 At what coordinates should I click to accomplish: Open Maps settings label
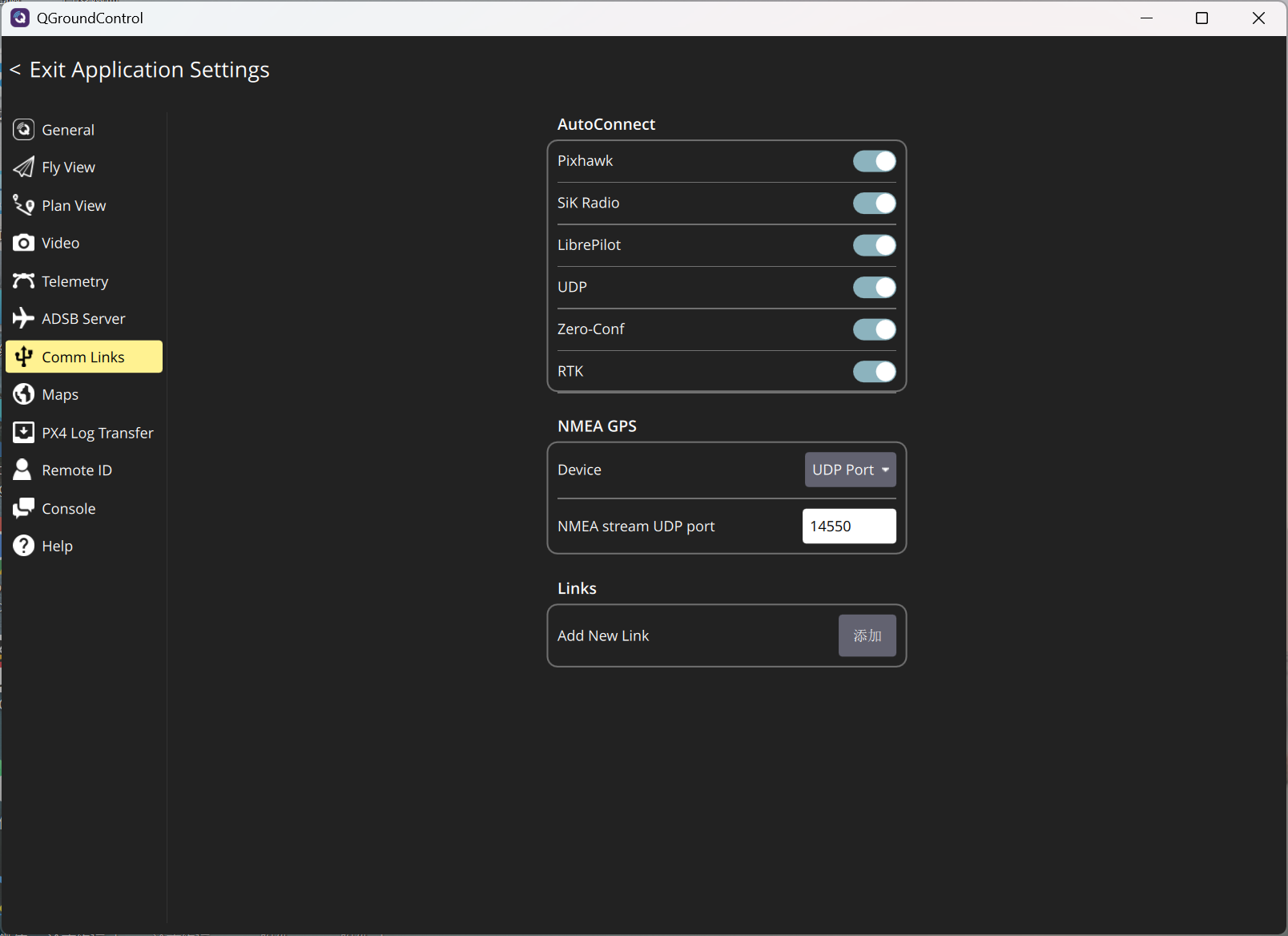coord(60,395)
